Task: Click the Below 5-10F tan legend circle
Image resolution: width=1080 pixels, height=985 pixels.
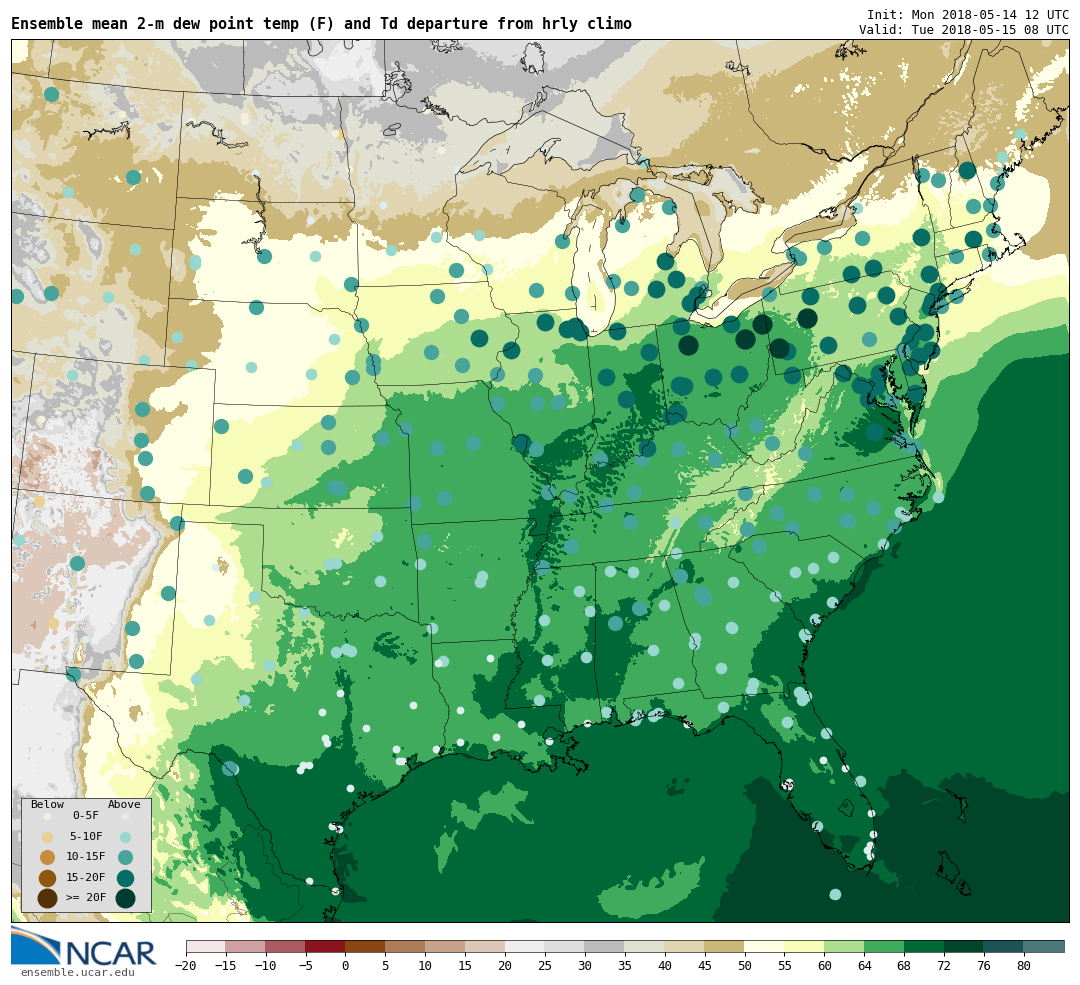Action: point(47,837)
